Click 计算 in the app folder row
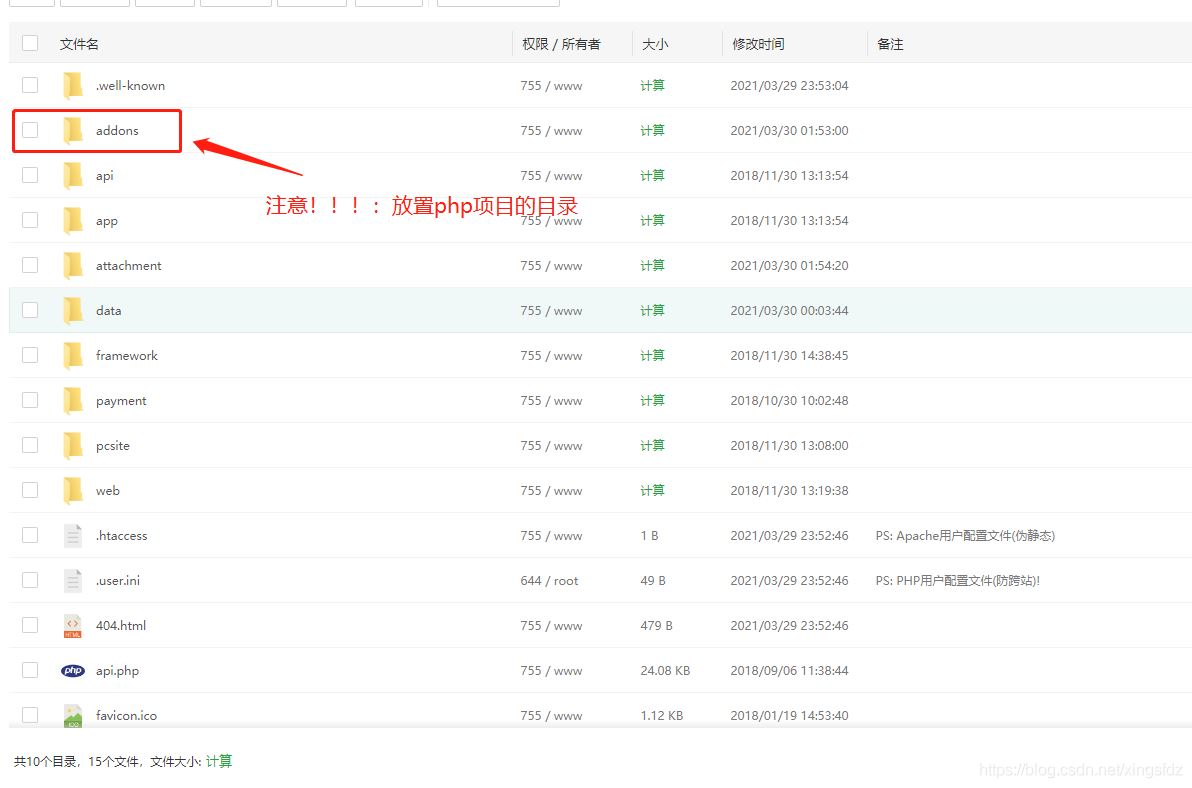The height and width of the screenshot is (788, 1192). click(x=652, y=221)
